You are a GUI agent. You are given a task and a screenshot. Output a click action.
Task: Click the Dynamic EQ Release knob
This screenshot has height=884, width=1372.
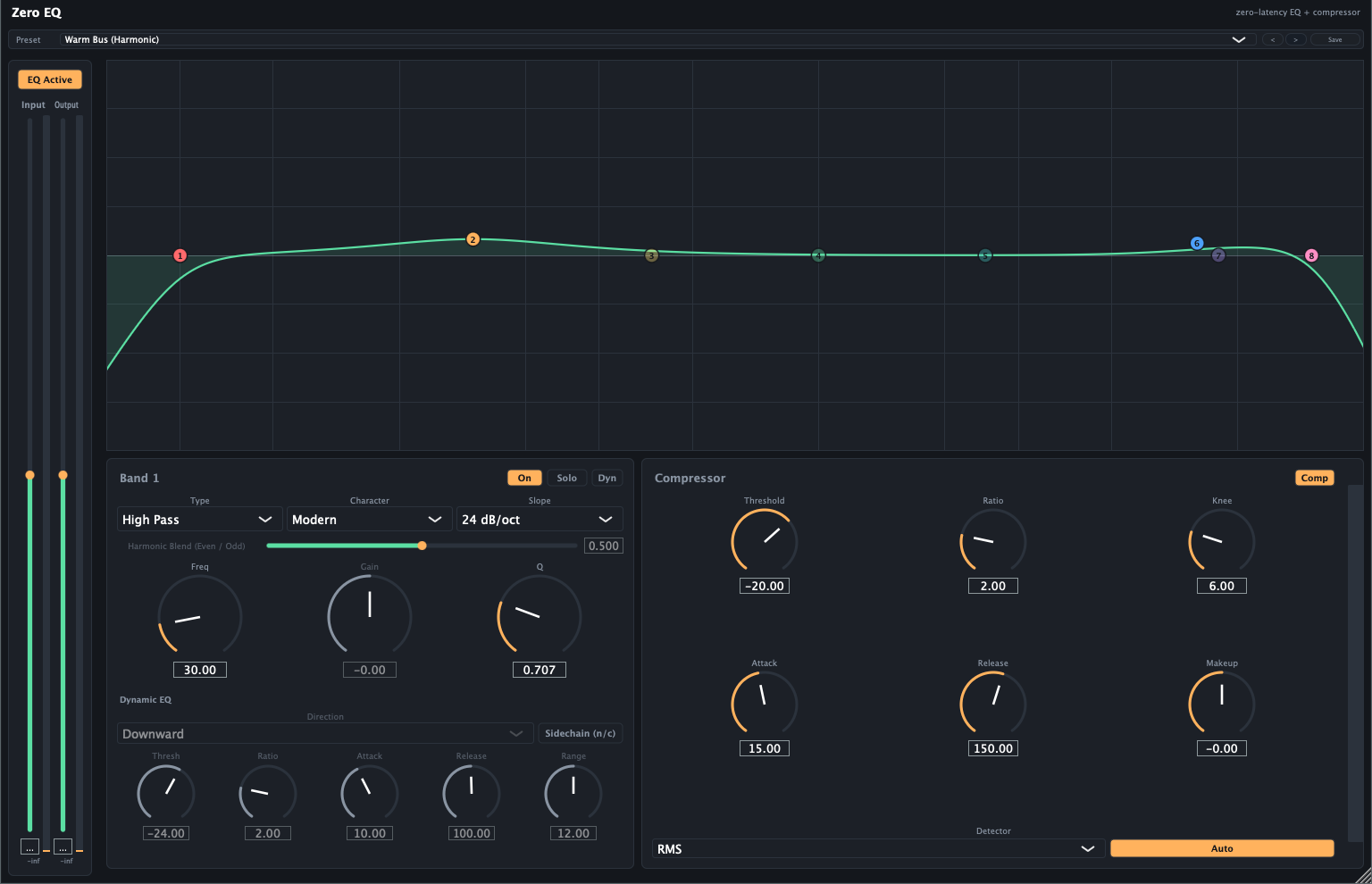click(x=472, y=793)
